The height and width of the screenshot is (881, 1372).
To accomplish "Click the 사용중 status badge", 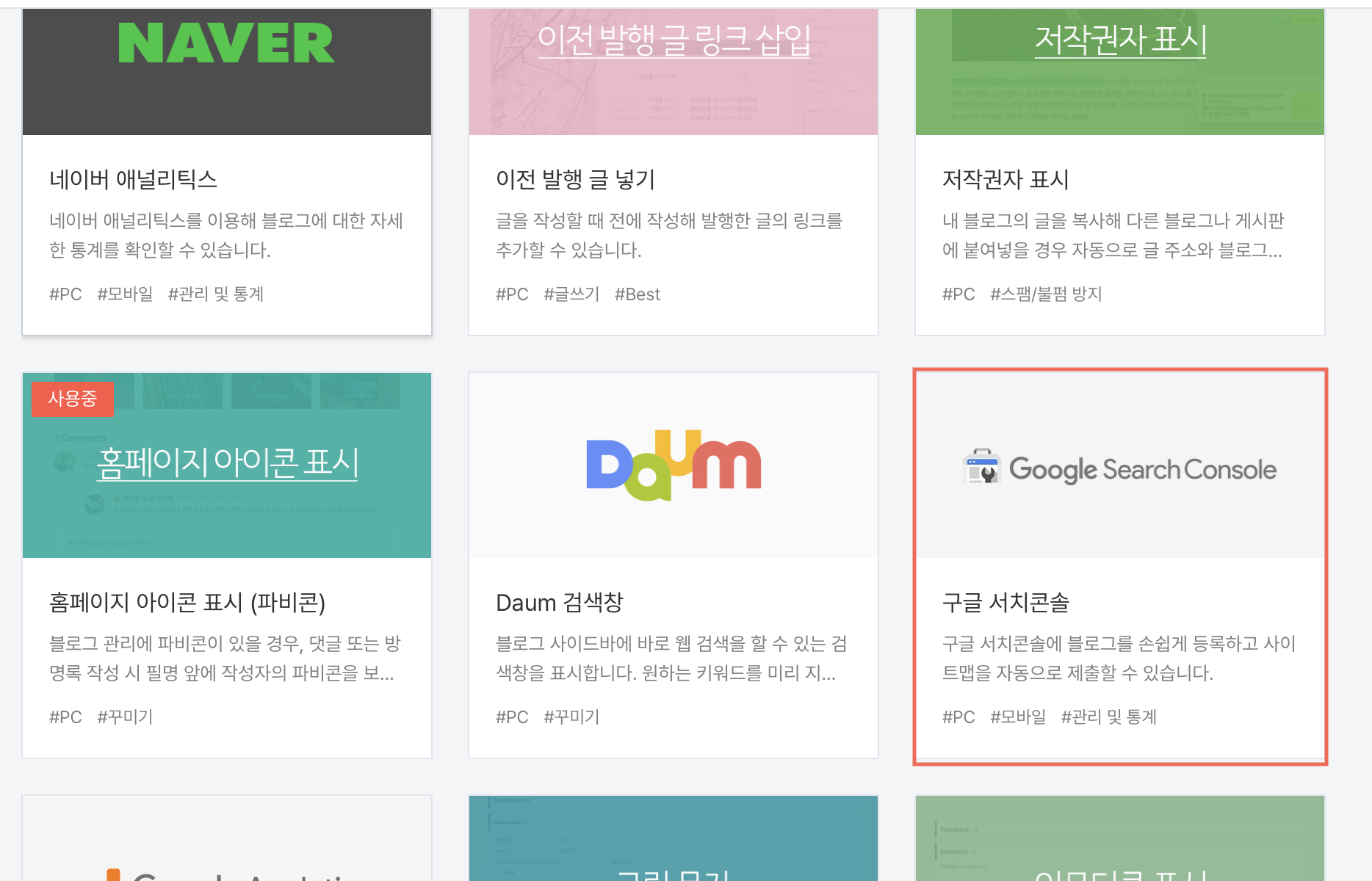I will point(73,399).
